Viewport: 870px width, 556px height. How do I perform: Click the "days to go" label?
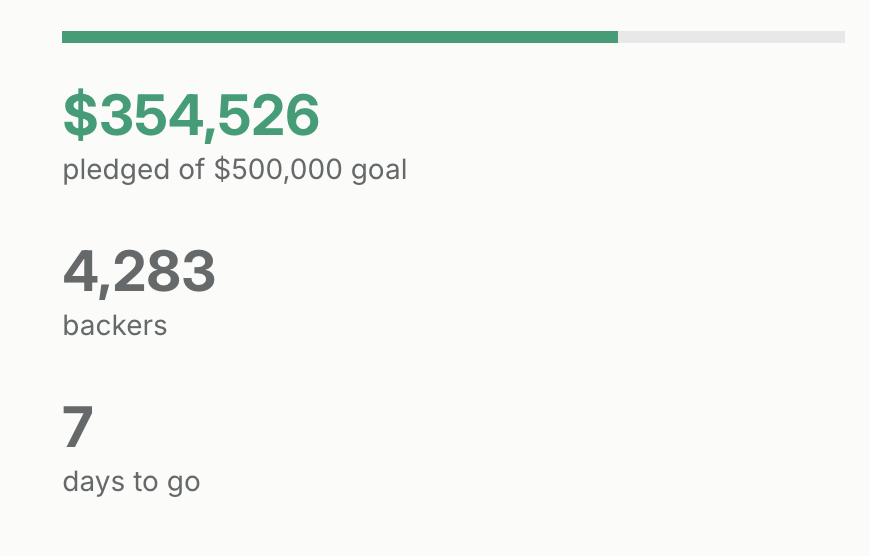(x=131, y=482)
